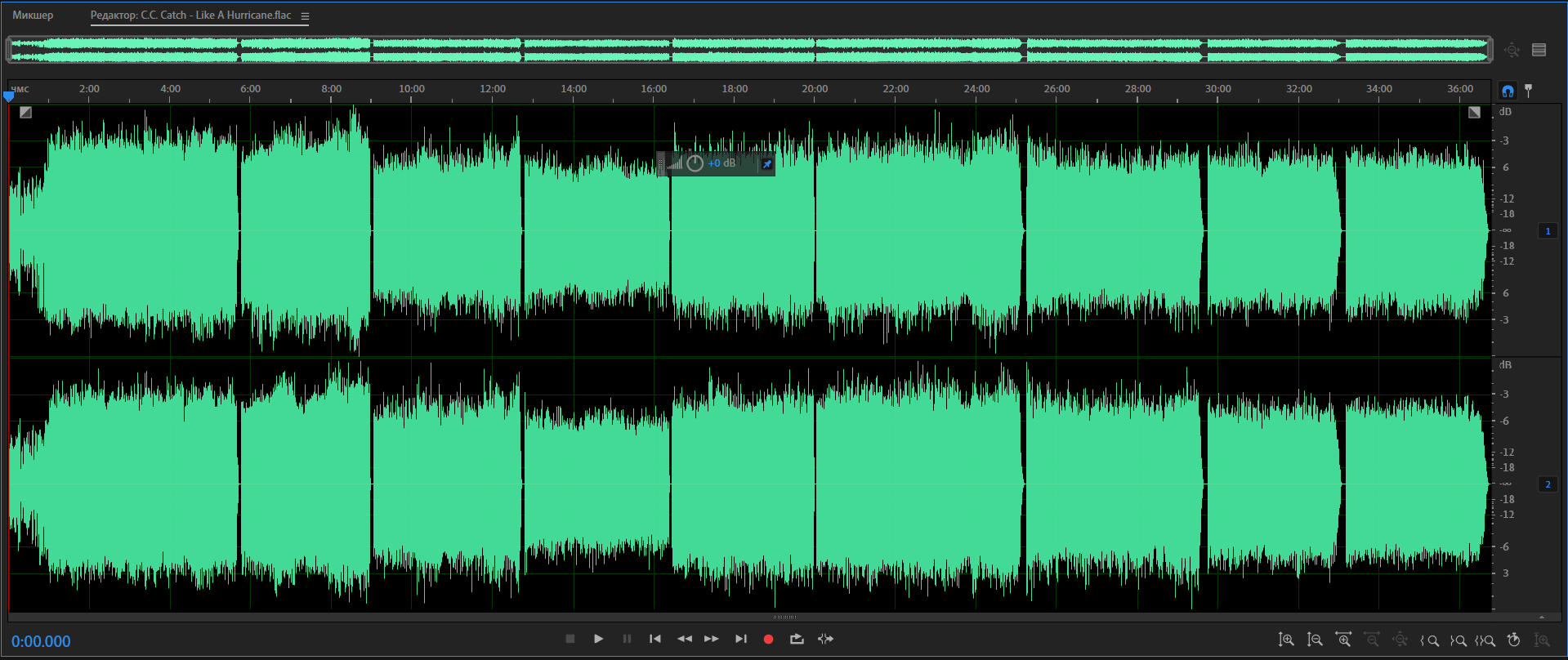This screenshot has width=1568, height=660.
Task: Click the left edge handle of the navigator
Action: (x=8, y=50)
